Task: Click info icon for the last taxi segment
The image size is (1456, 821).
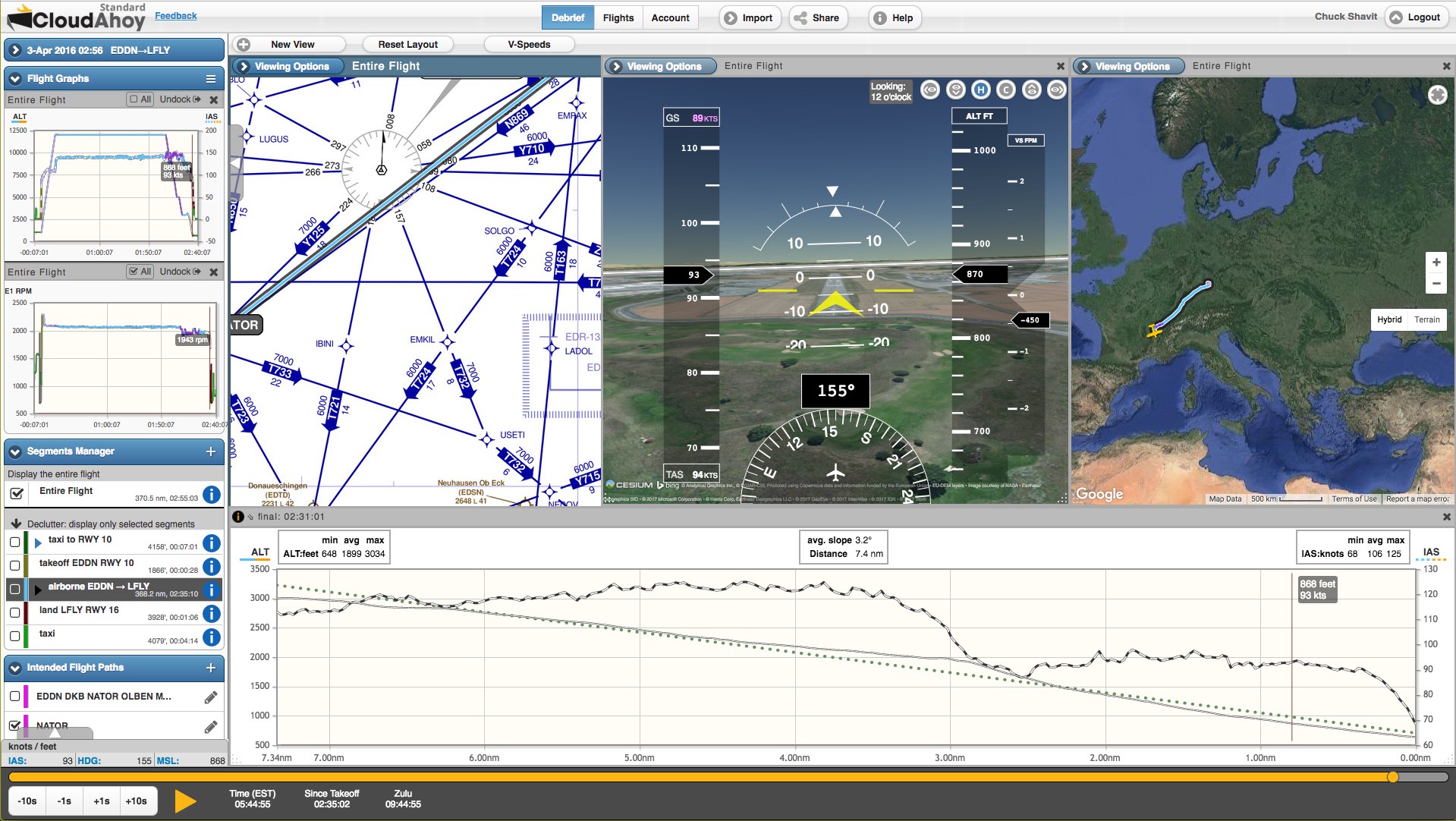Action: 212,637
